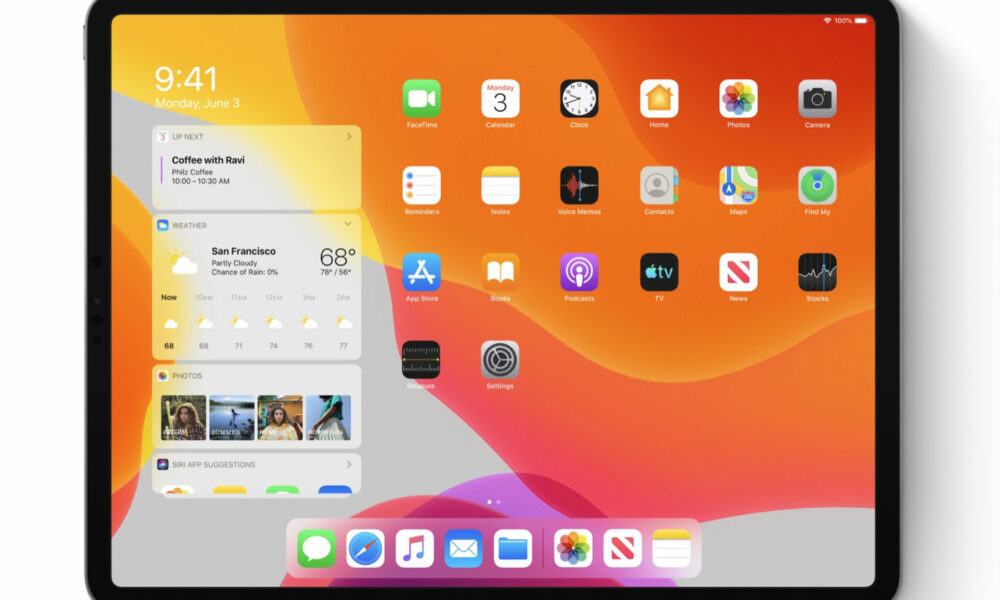This screenshot has width=1000, height=600.
Task: Open the Summer photo memory thumbnail
Action: [x=232, y=418]
